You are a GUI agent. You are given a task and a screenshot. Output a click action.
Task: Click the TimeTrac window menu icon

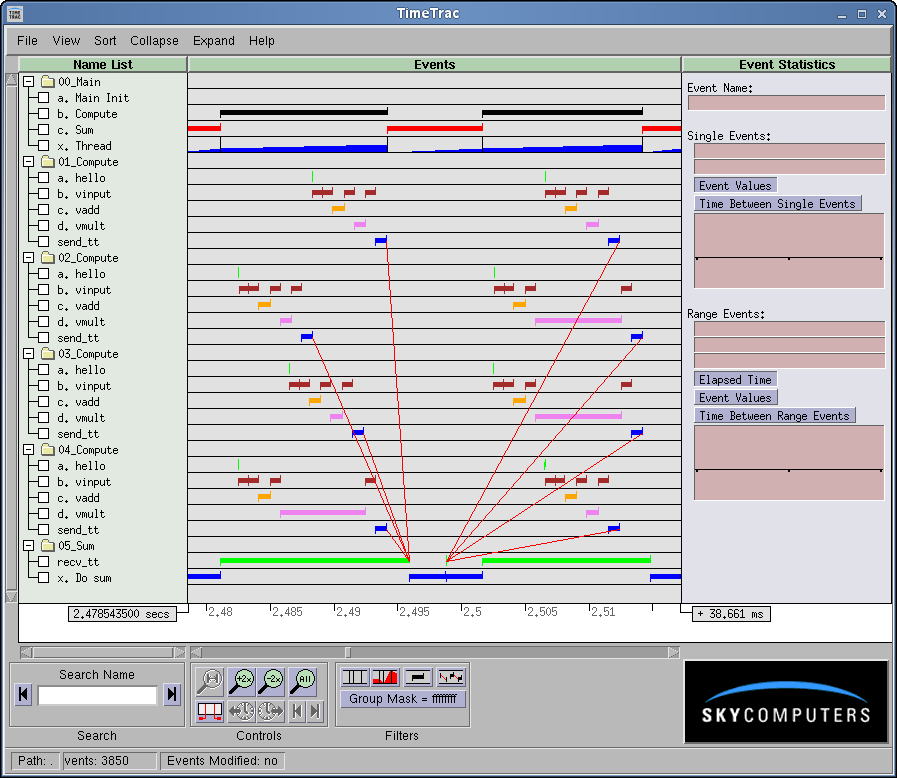[15, 14]
